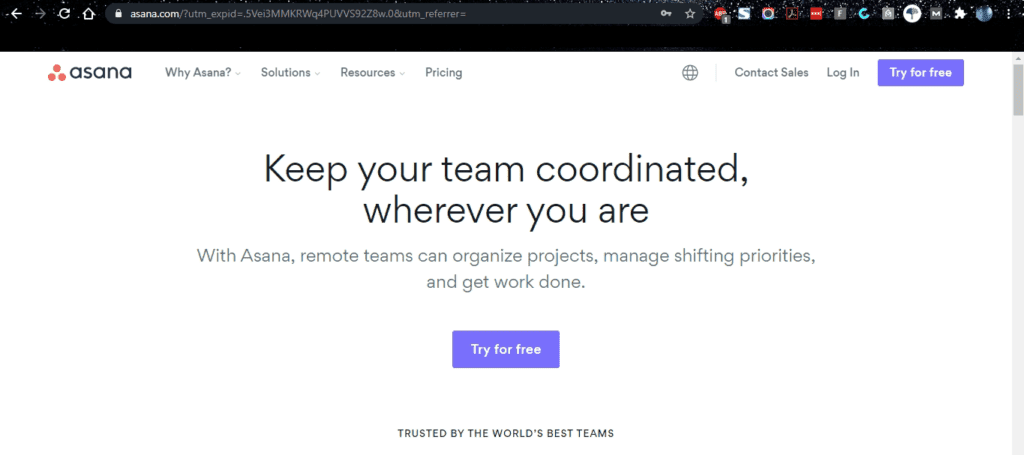
Task: Click the Asana logo in the header
Action: click(x=89, y=73)
